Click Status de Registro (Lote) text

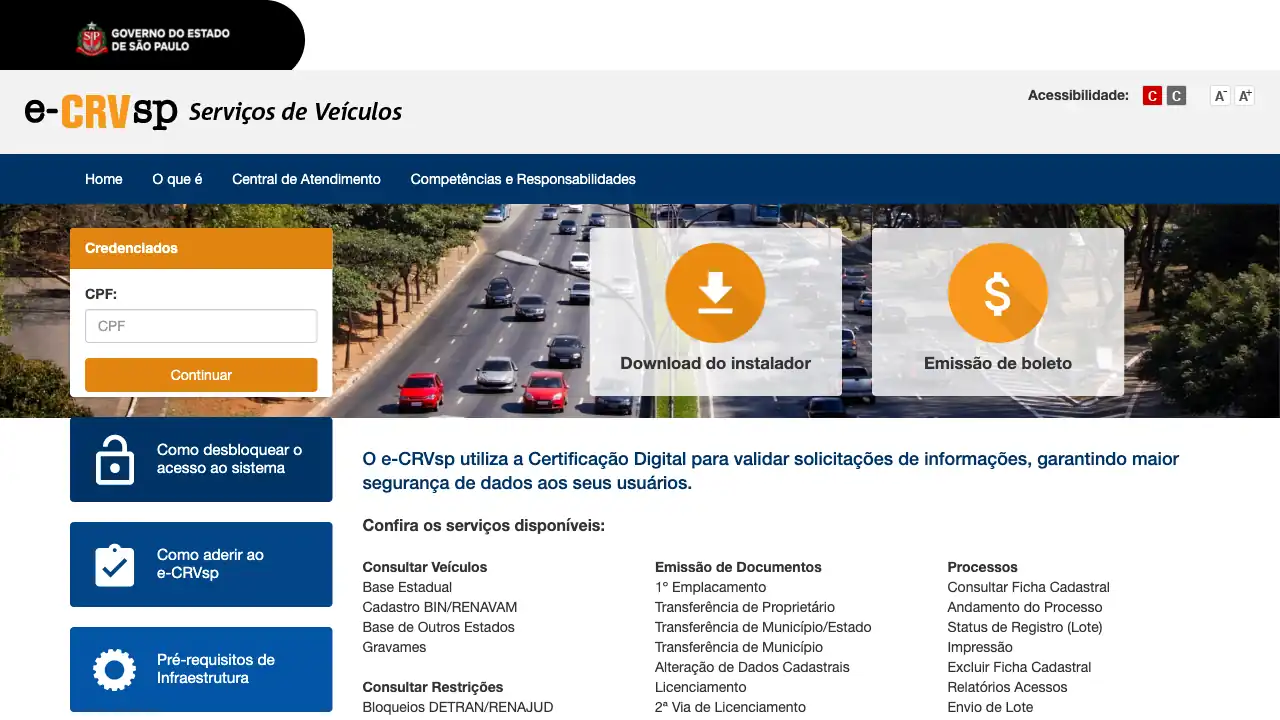click(x=1025, y=627)
